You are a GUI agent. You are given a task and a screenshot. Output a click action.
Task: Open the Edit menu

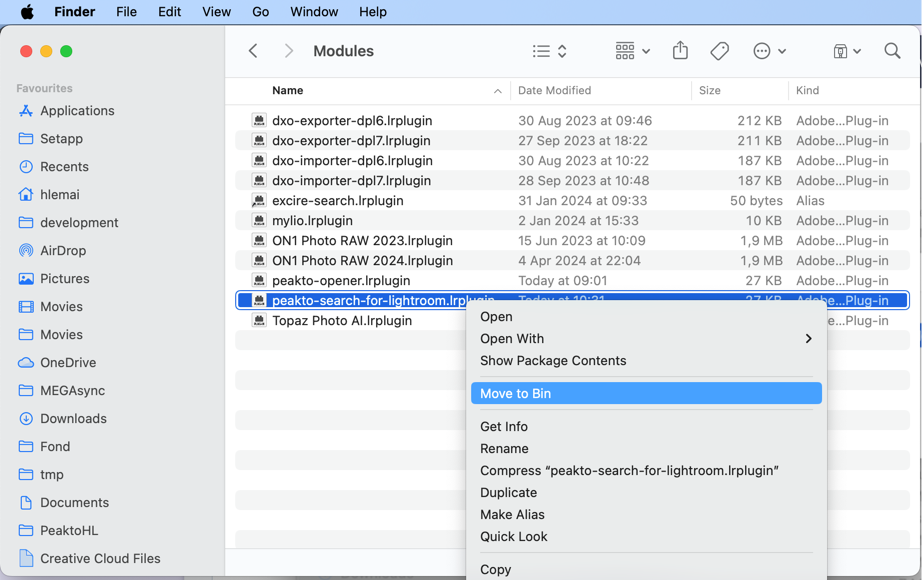[x=169, y=12]
